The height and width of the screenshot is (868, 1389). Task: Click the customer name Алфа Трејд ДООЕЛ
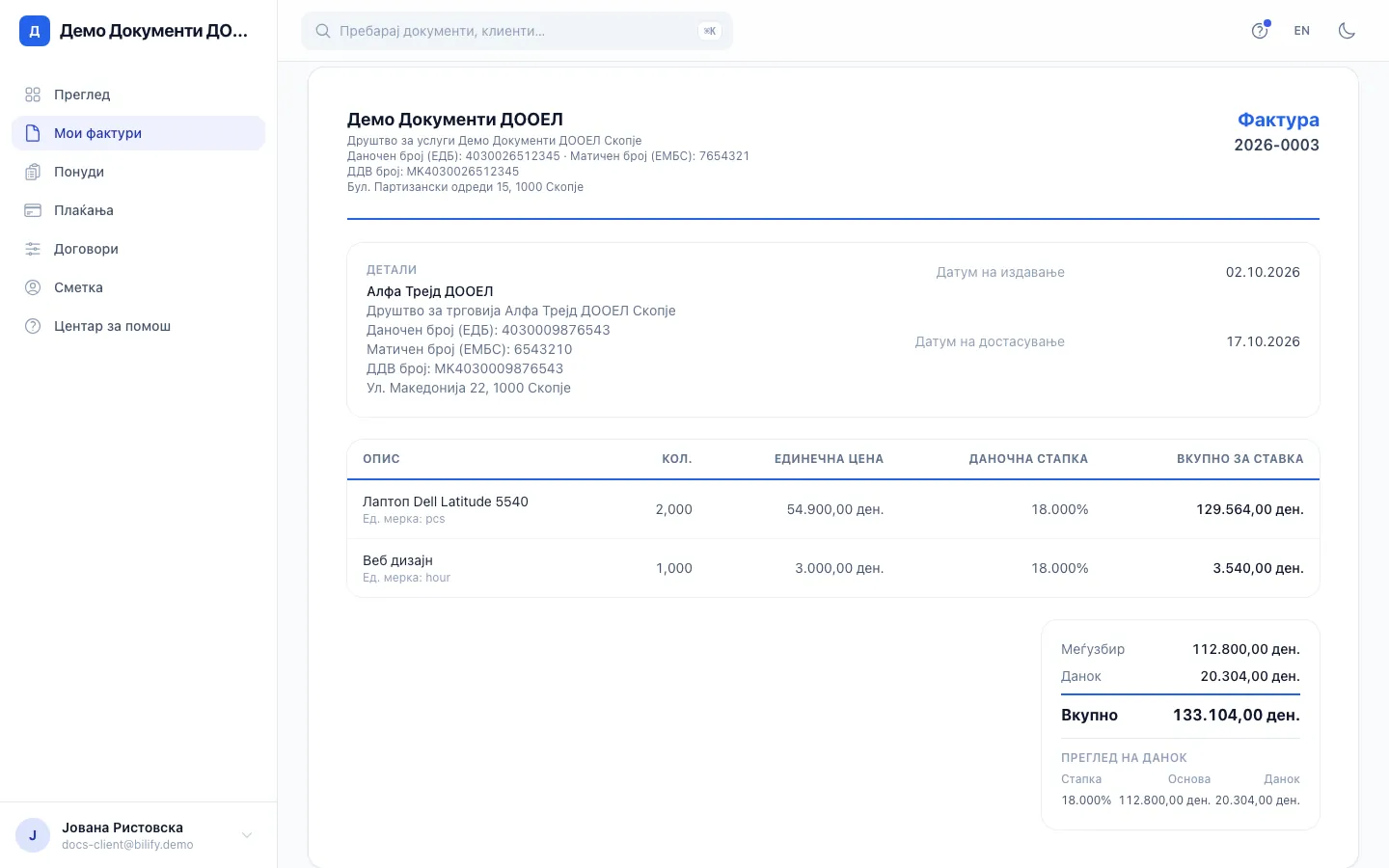430,291
